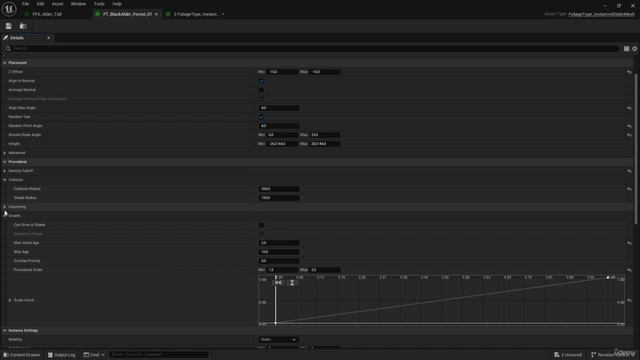Click Align Max Angle value field

[x=279, y=108]
